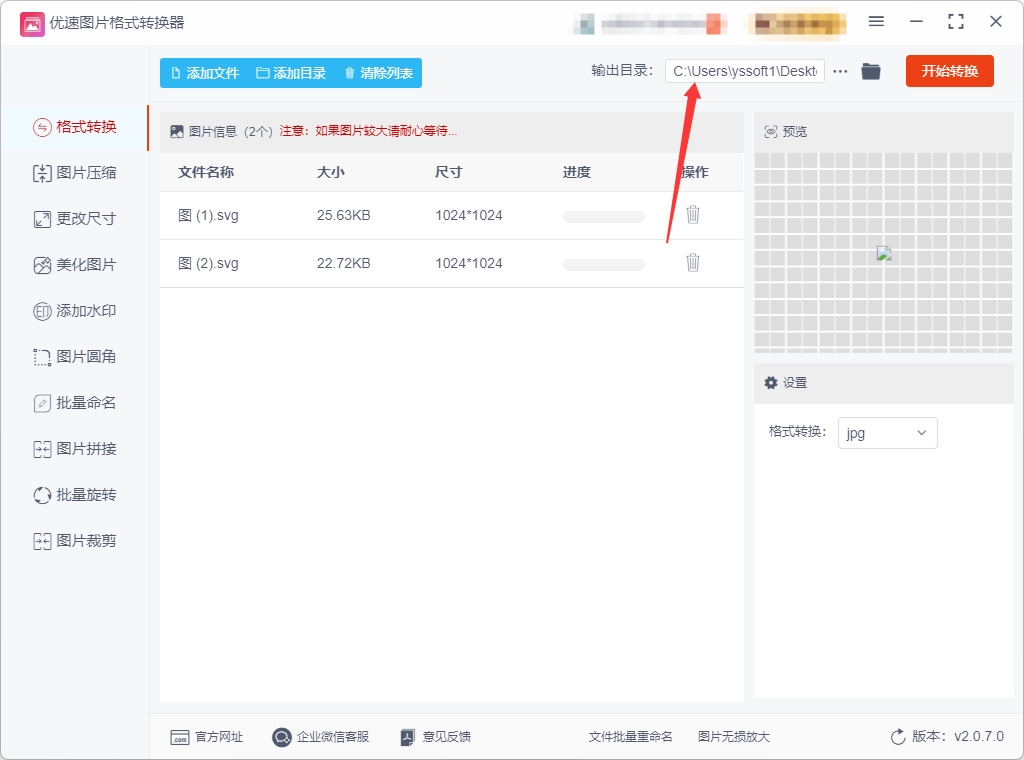Click the three-dot browse output directory button

pyautogui.click(x=840, y=71)
